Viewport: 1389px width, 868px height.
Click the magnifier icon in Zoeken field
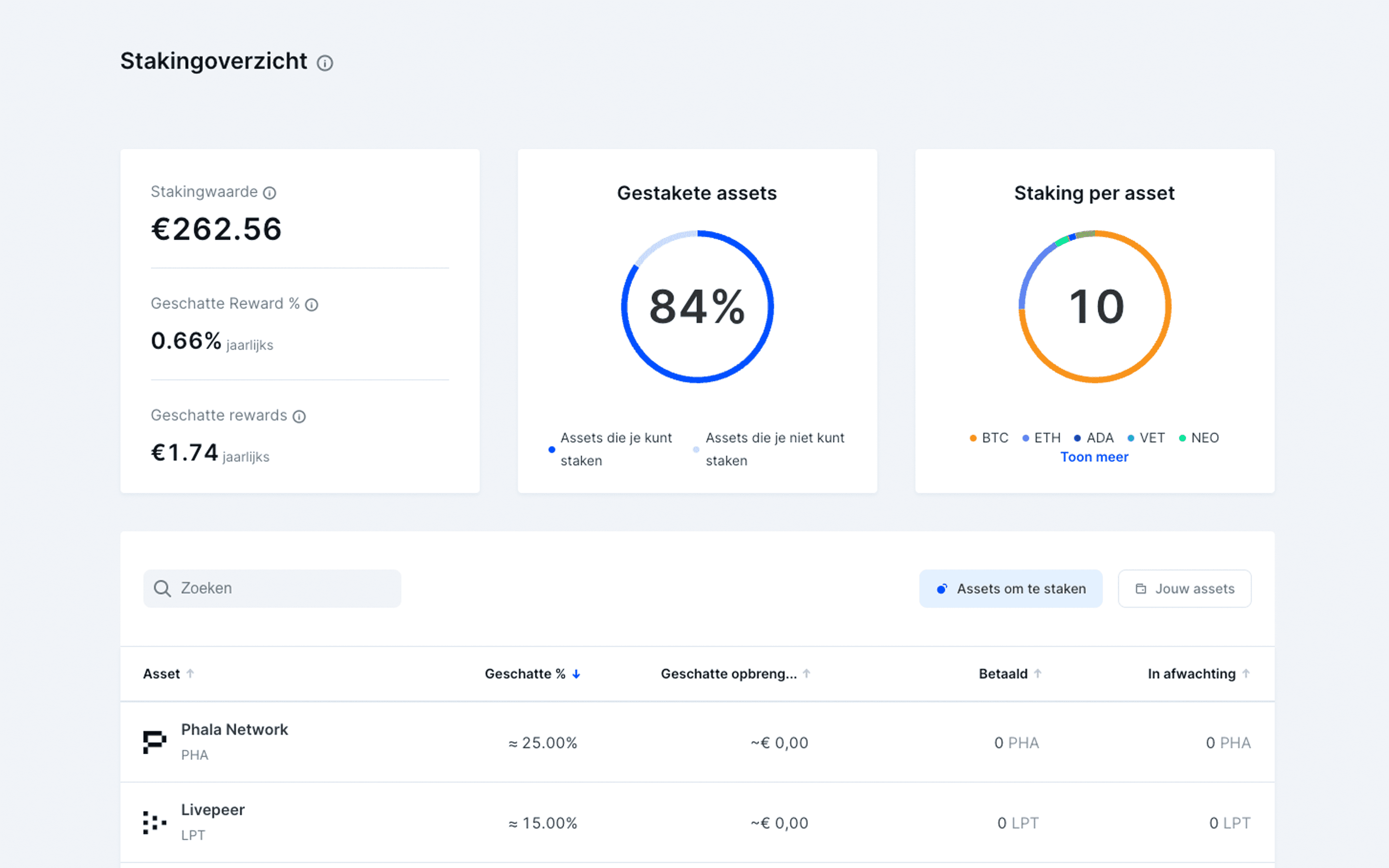[163, 588]
